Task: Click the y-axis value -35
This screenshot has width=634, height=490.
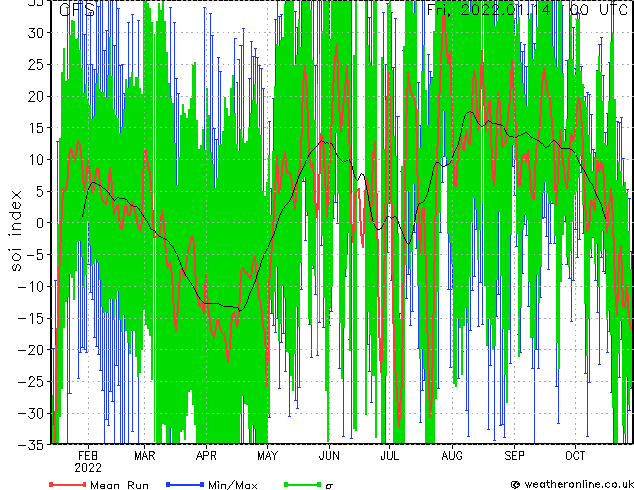Action: [32, 445]
